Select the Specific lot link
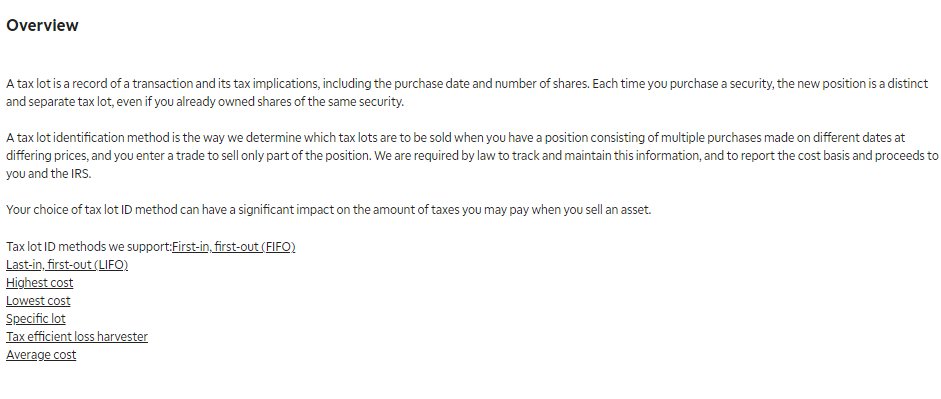Screen dimensions: 941x399 [36, 319]
